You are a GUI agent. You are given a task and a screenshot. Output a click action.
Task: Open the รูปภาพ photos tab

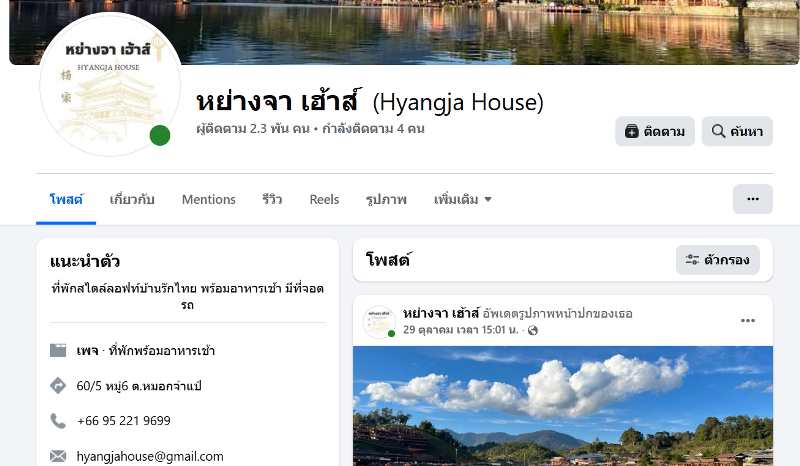click(x=386, y=199)
